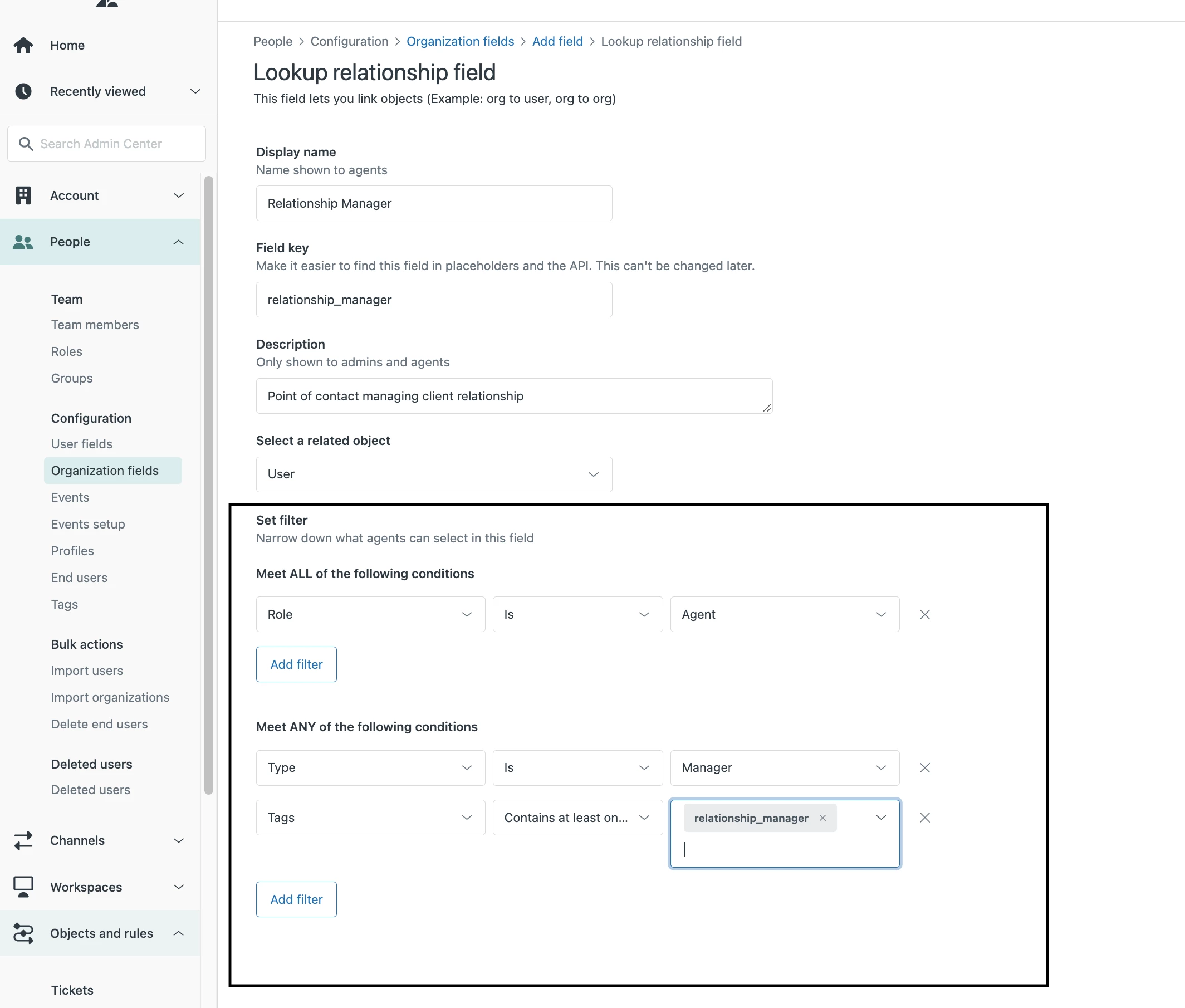Click Add field breadcrumb link
The width and height of the screenshot is (1185, 1008).
(557, 41)
